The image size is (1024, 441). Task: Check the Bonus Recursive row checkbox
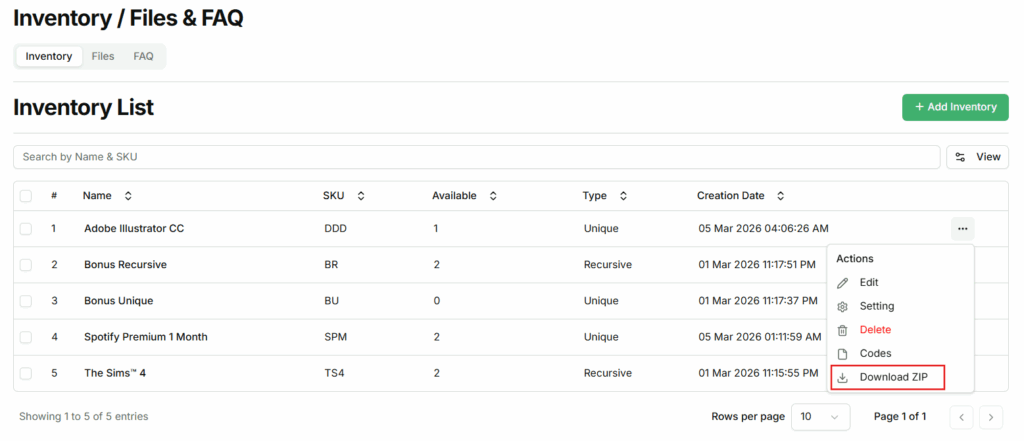click(x=26, y=265)
